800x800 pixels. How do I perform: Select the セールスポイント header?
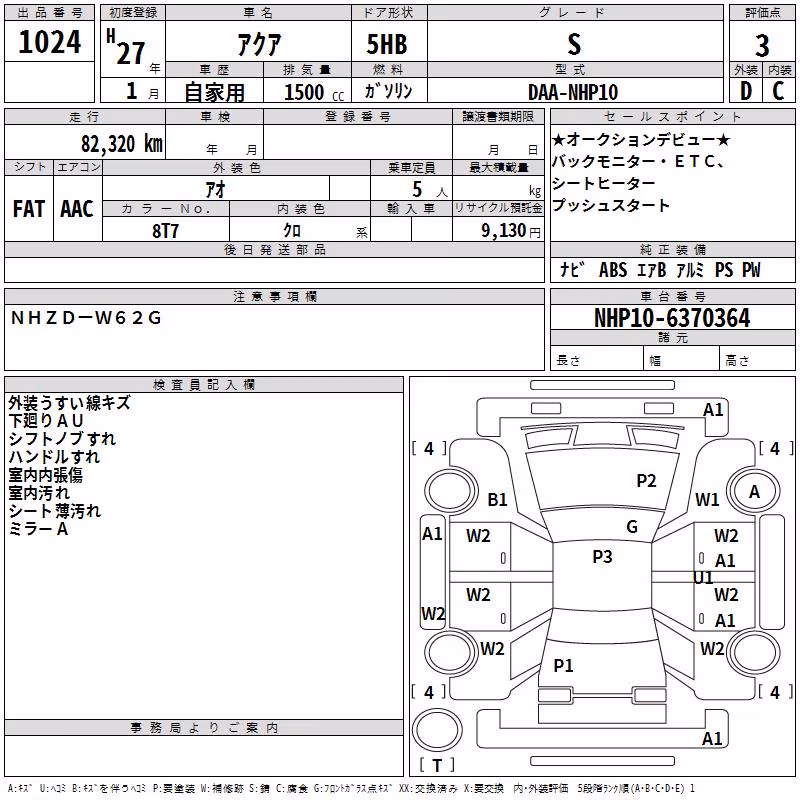click(672, 116)
